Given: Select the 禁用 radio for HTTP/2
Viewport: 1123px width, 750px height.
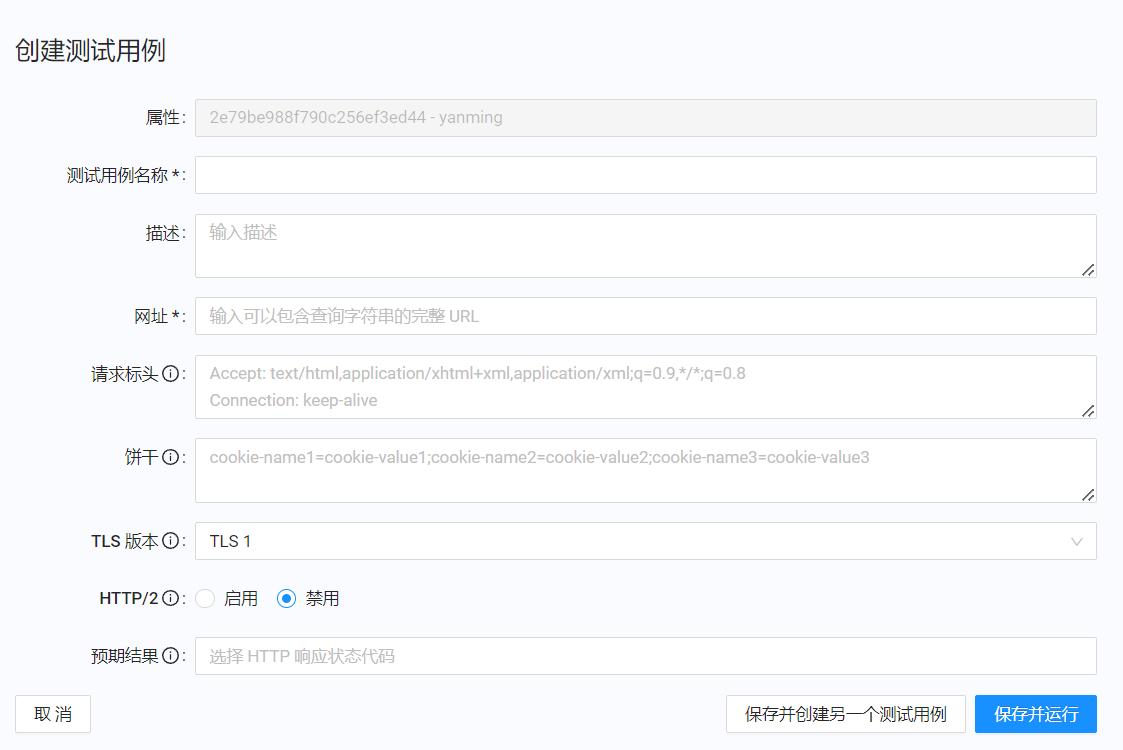Looking at the screenshot, I should 287,598.
